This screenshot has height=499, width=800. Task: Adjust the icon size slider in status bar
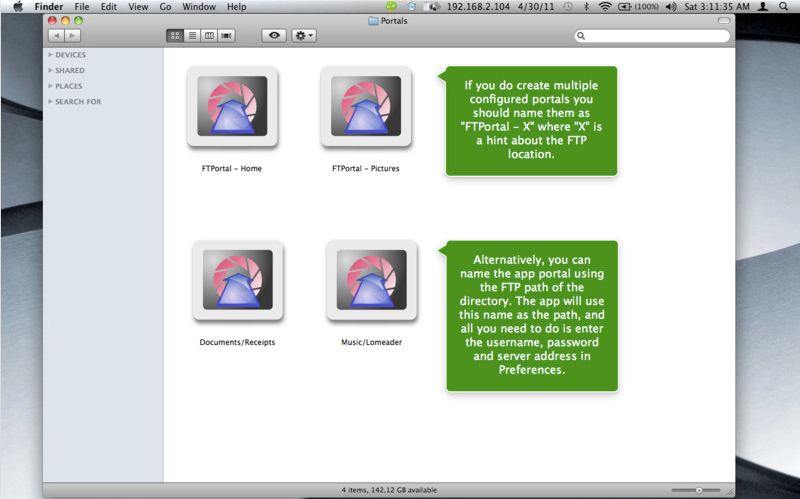tap(696, 490)
